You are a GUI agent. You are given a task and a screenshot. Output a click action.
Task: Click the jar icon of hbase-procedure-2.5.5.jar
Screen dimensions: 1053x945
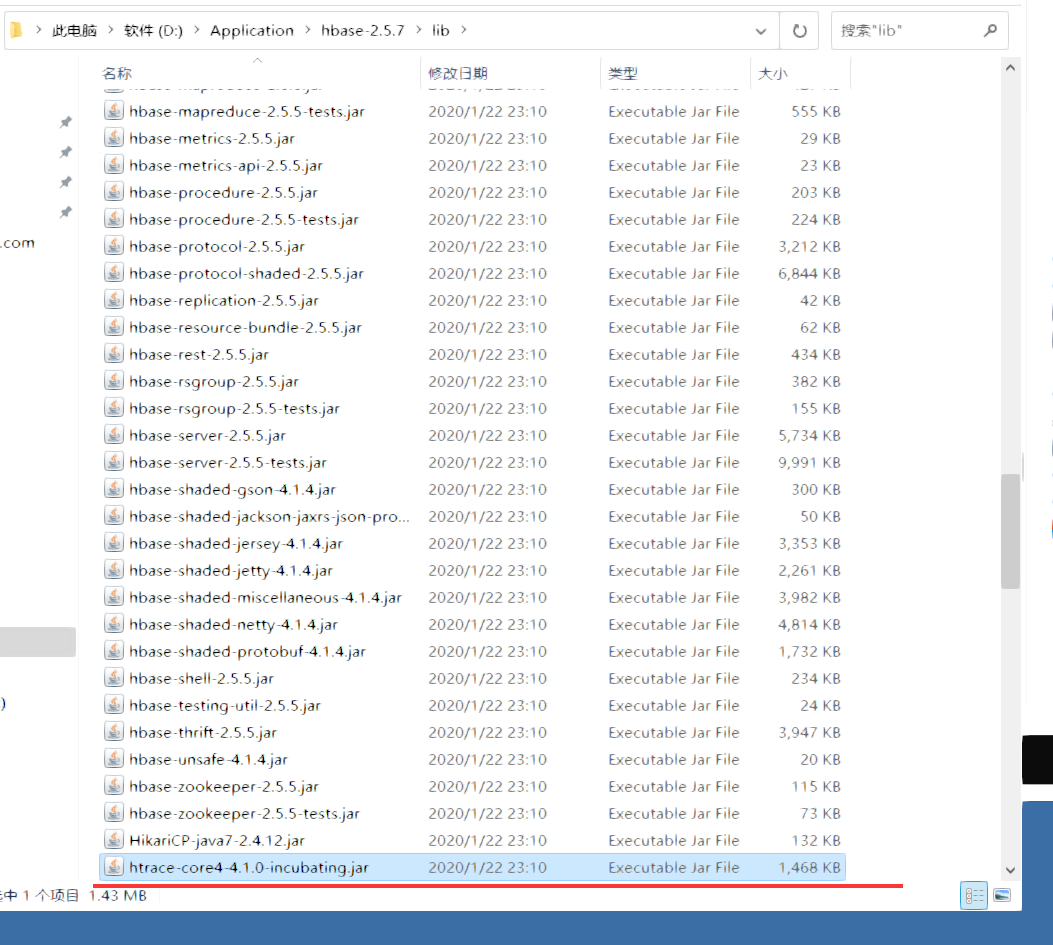[114, 192]
